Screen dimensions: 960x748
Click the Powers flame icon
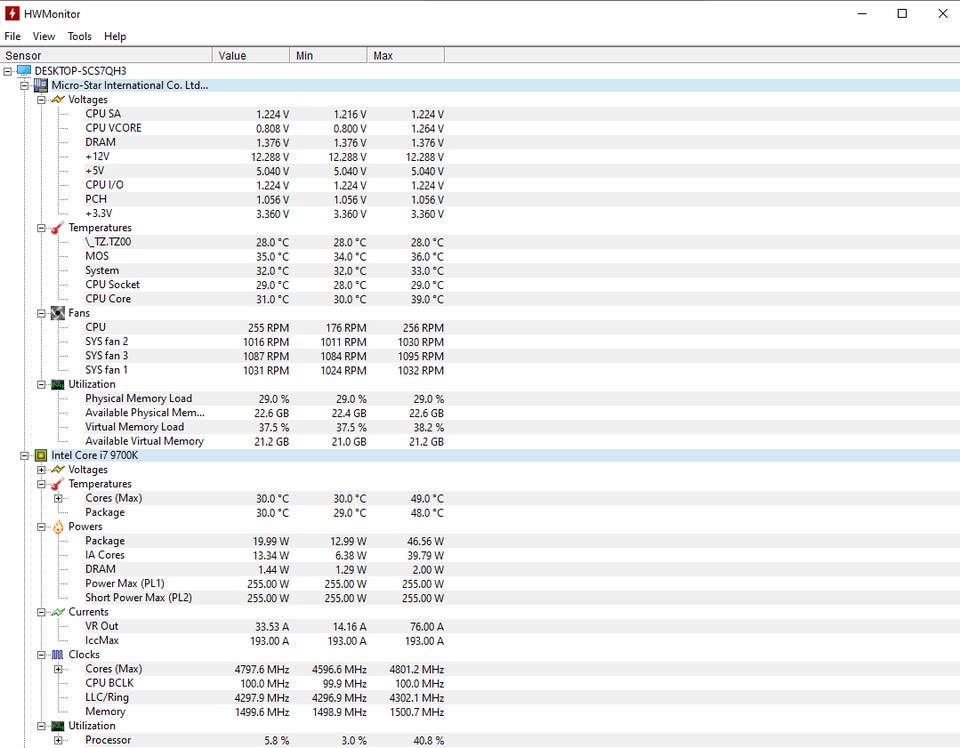(x=58, y=527)
